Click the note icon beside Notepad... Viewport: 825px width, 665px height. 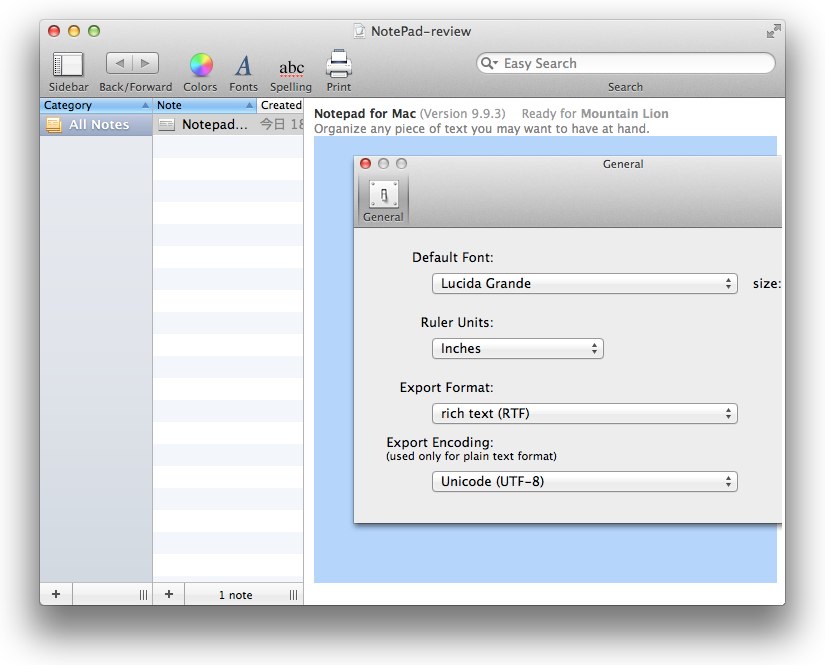167,125
